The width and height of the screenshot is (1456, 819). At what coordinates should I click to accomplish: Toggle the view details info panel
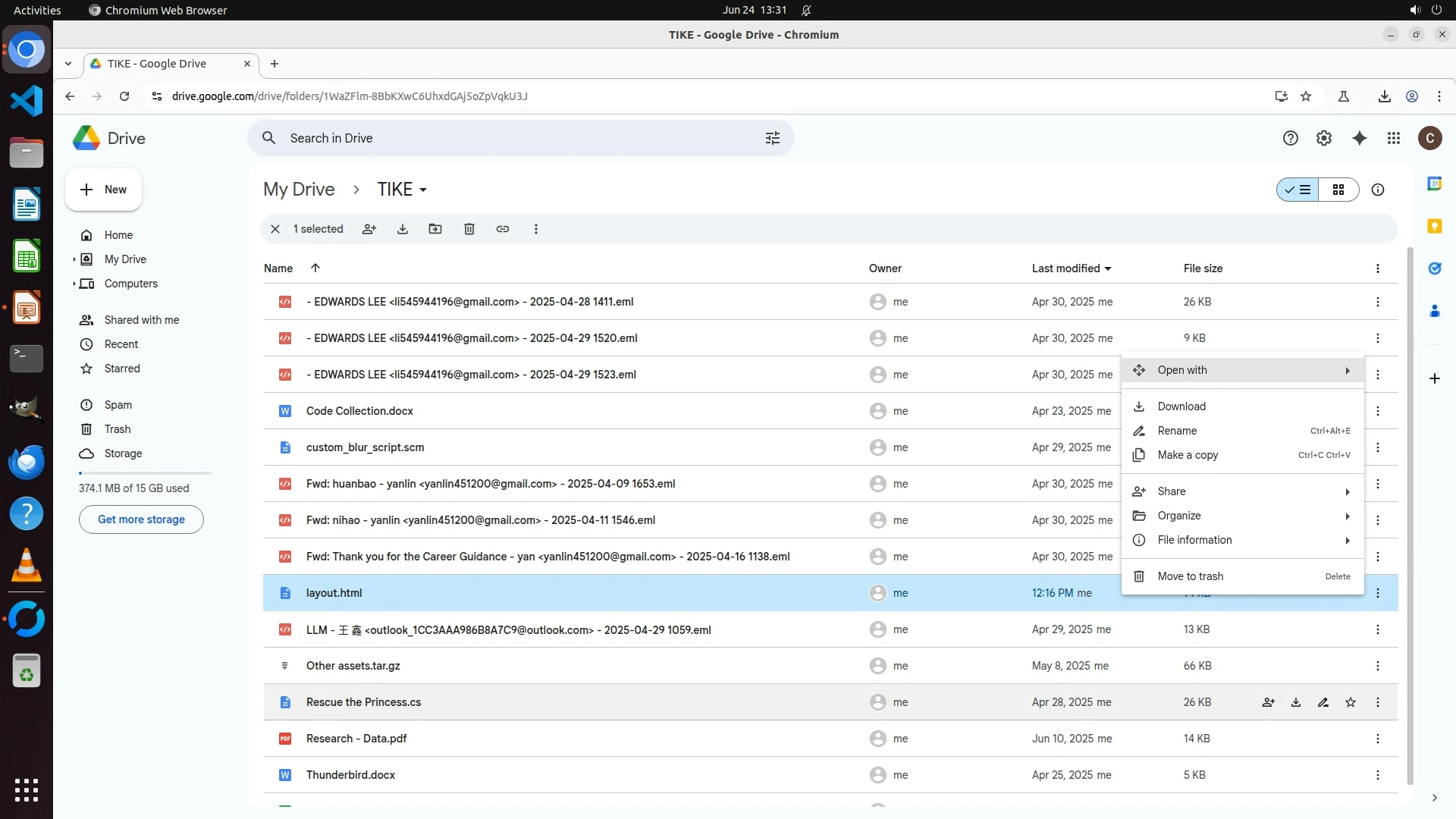(x=1378, y=190)
